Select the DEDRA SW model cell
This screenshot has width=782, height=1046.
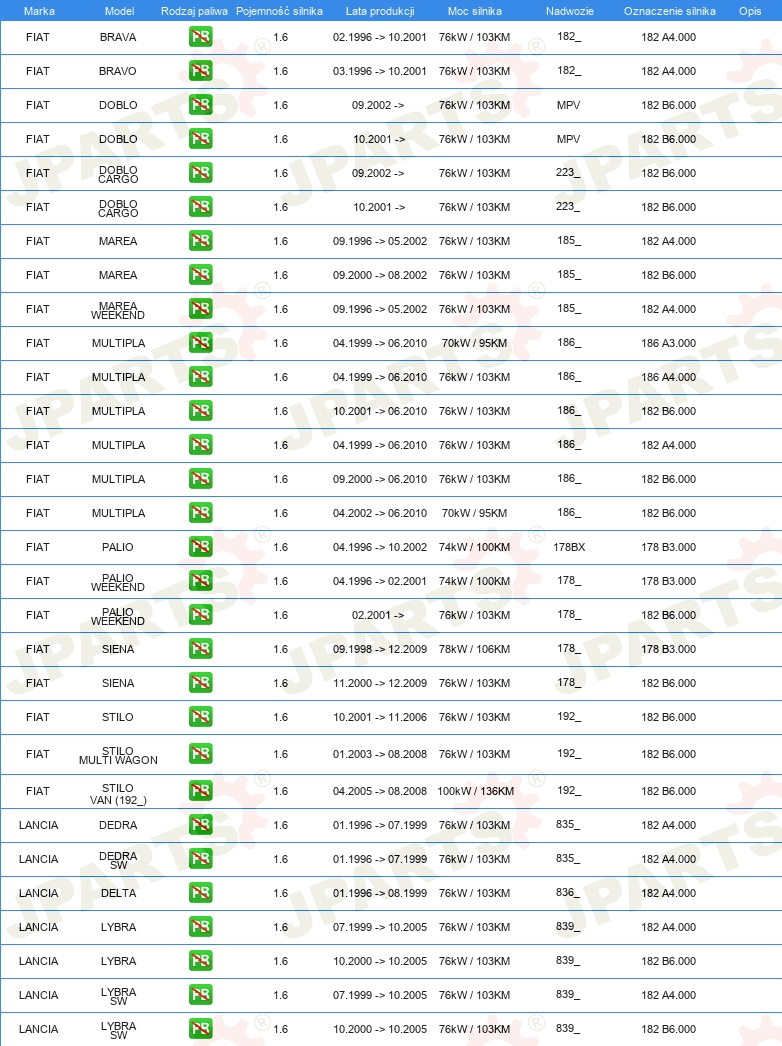(x=118, y=861)
